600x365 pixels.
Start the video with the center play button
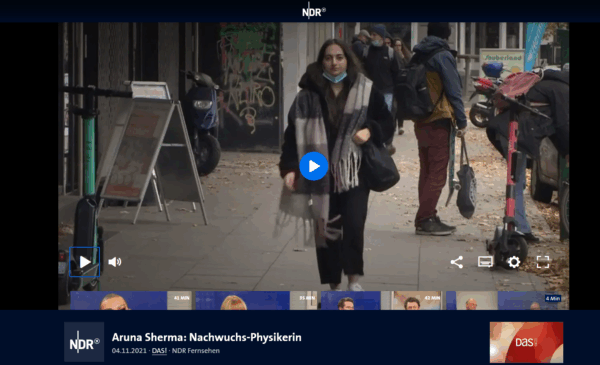pyautogui.click(x=313, y=166)
